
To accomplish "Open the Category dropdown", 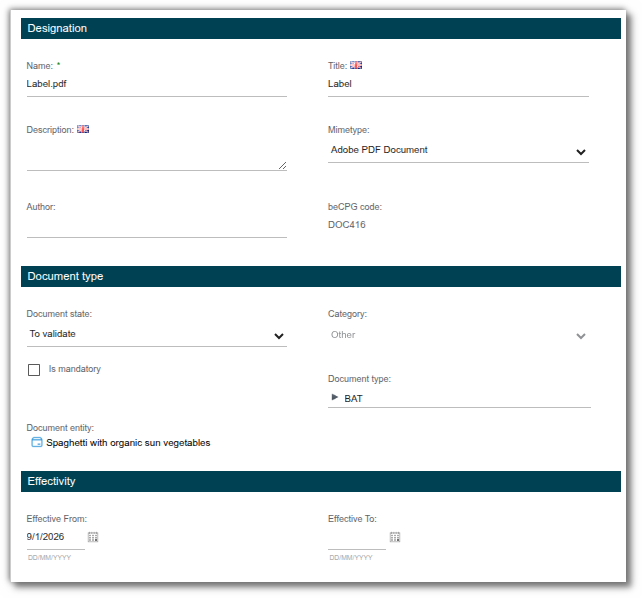I will coord(458,335).
